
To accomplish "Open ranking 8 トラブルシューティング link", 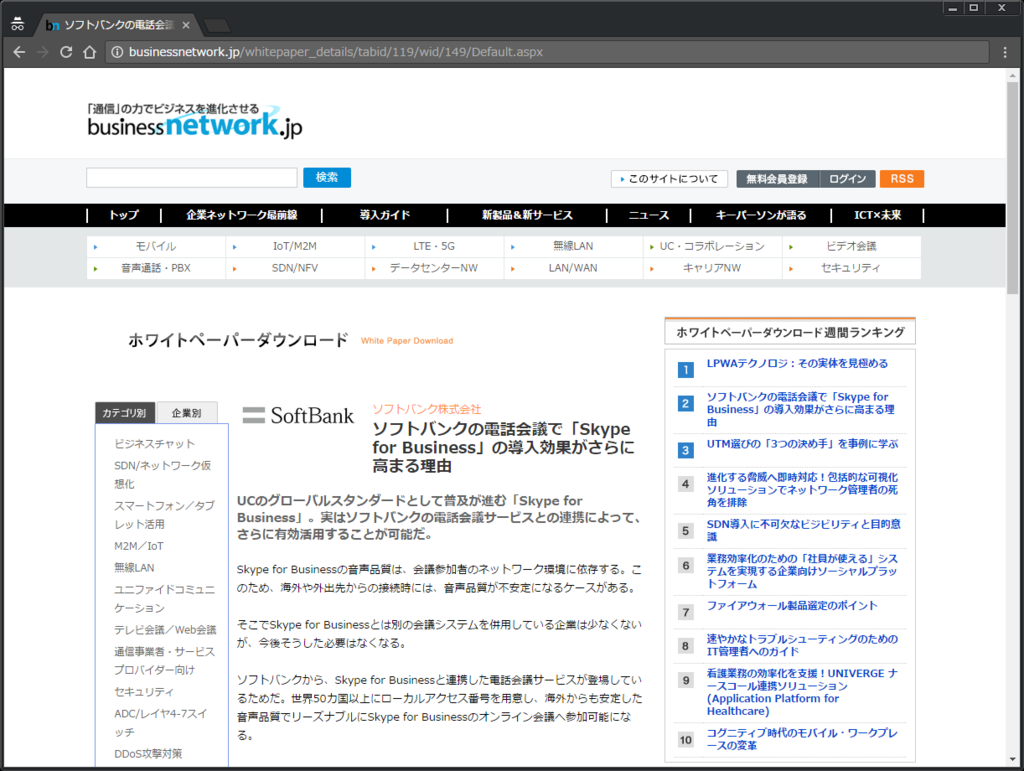I will (803, 645).
